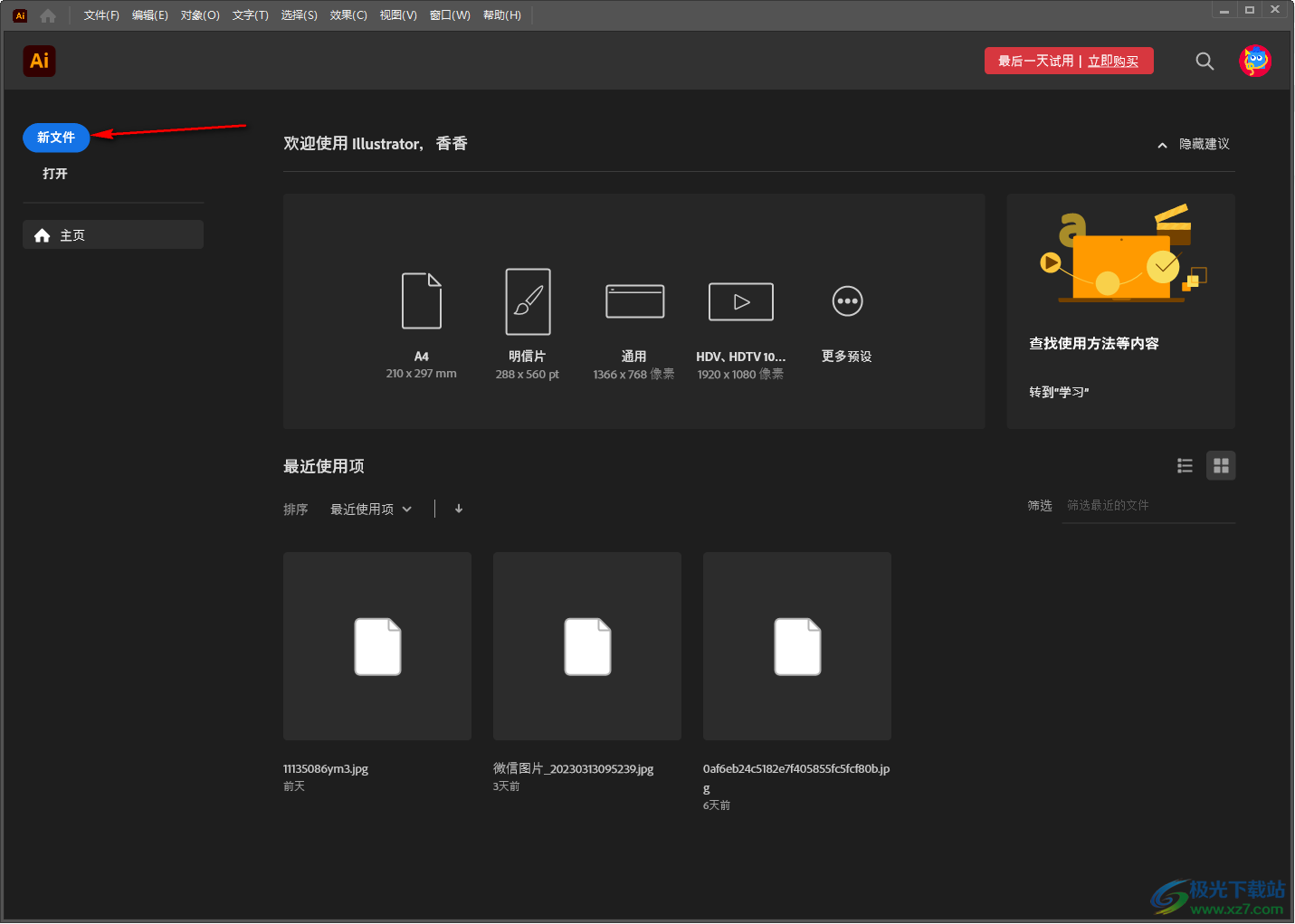Focus the 筛选最近的文件 filter field
The image size is (1295, 924).
click(1148, 506)
